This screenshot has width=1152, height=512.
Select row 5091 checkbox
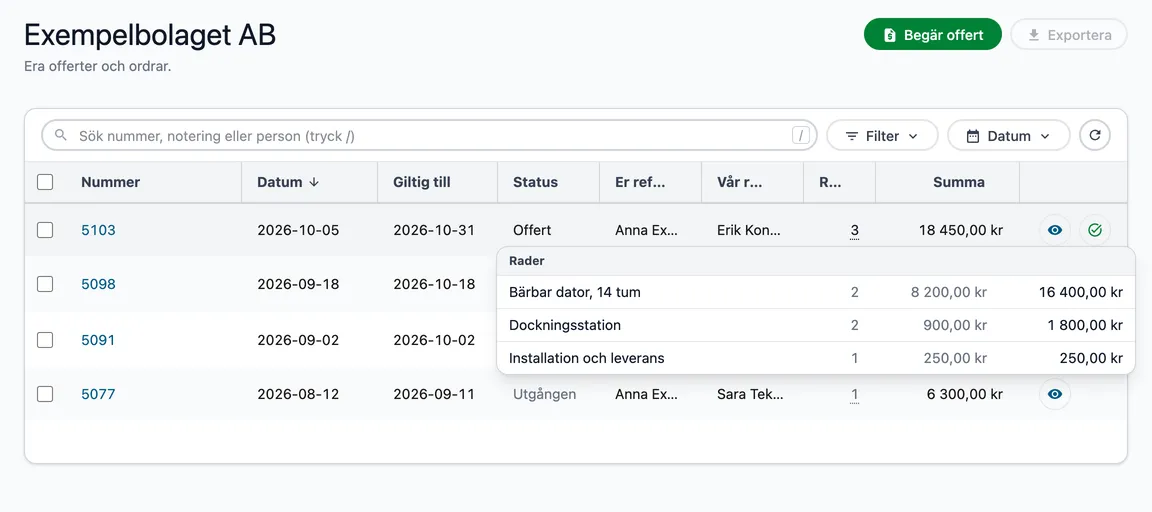pos(45,339)
